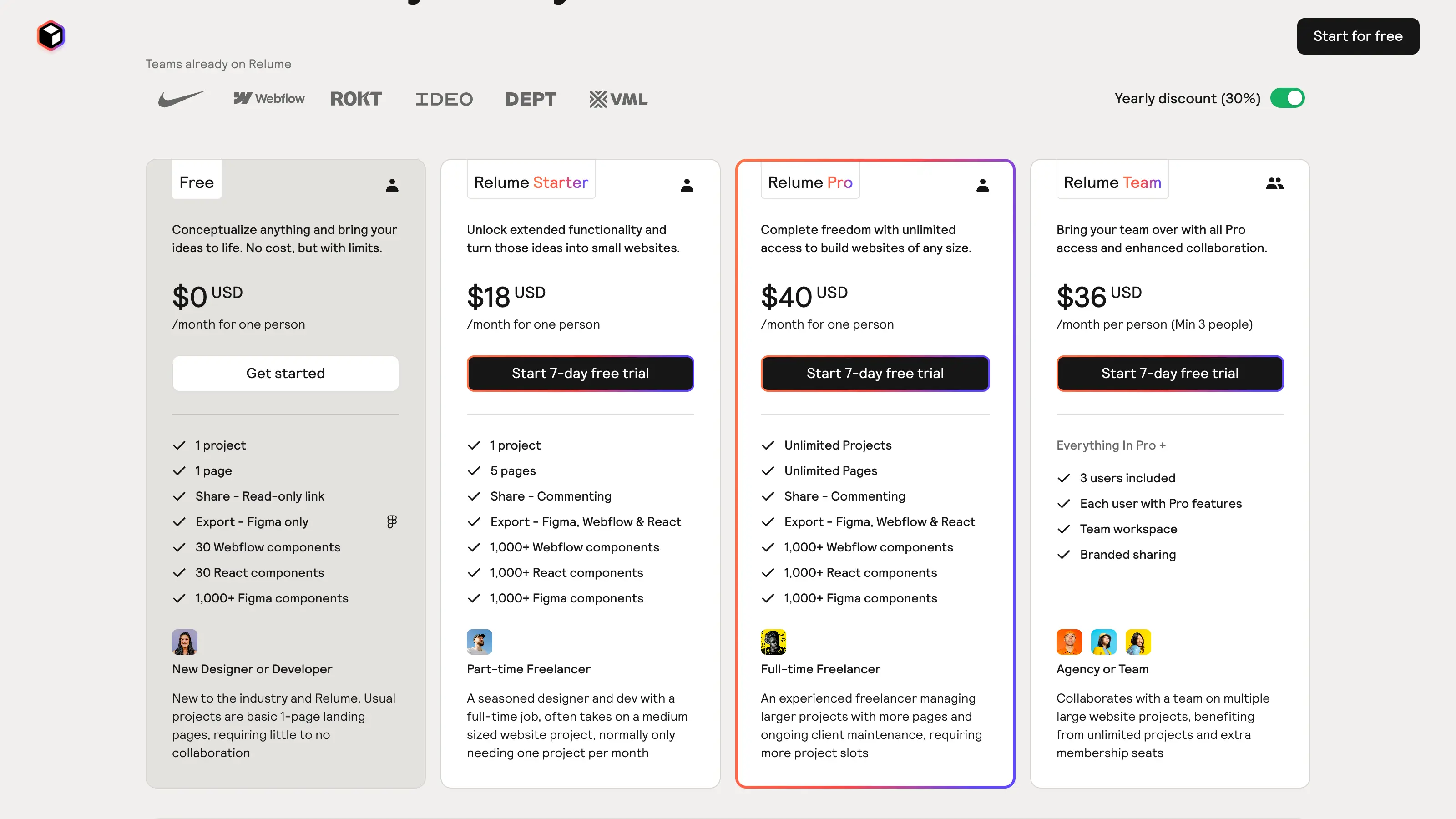
Task: Click the team icon on Relume Team card
Action: 1275,183
